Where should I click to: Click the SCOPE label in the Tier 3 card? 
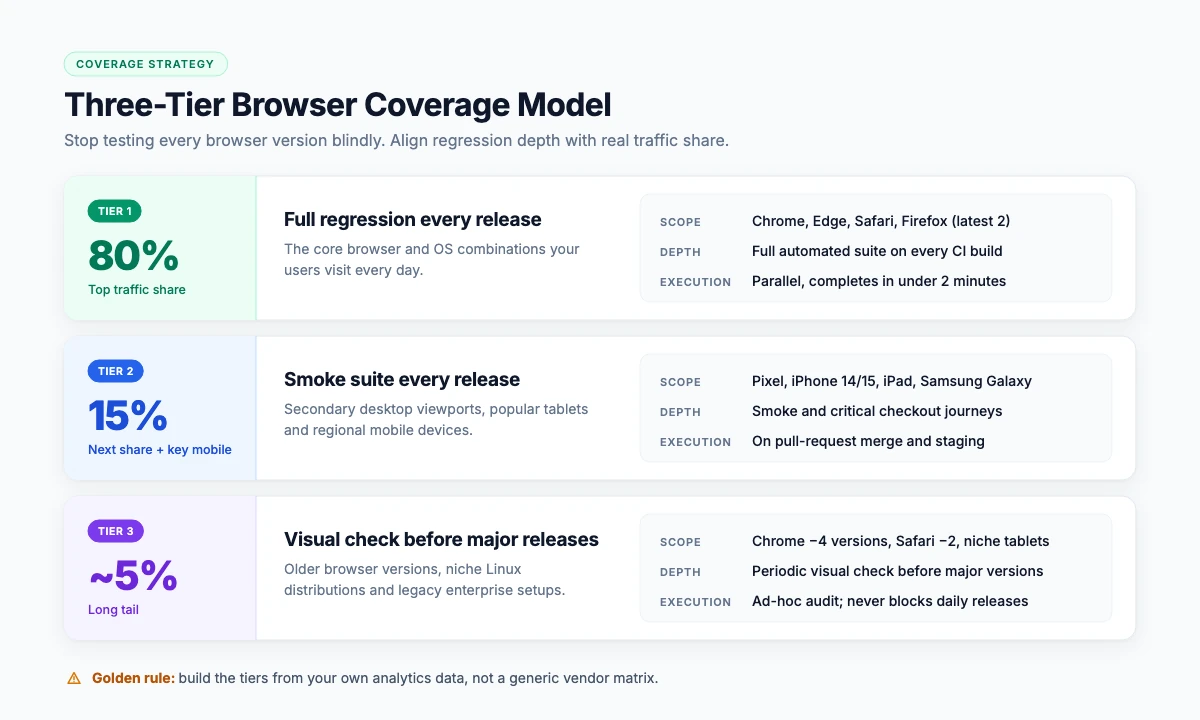coord(680,542)
